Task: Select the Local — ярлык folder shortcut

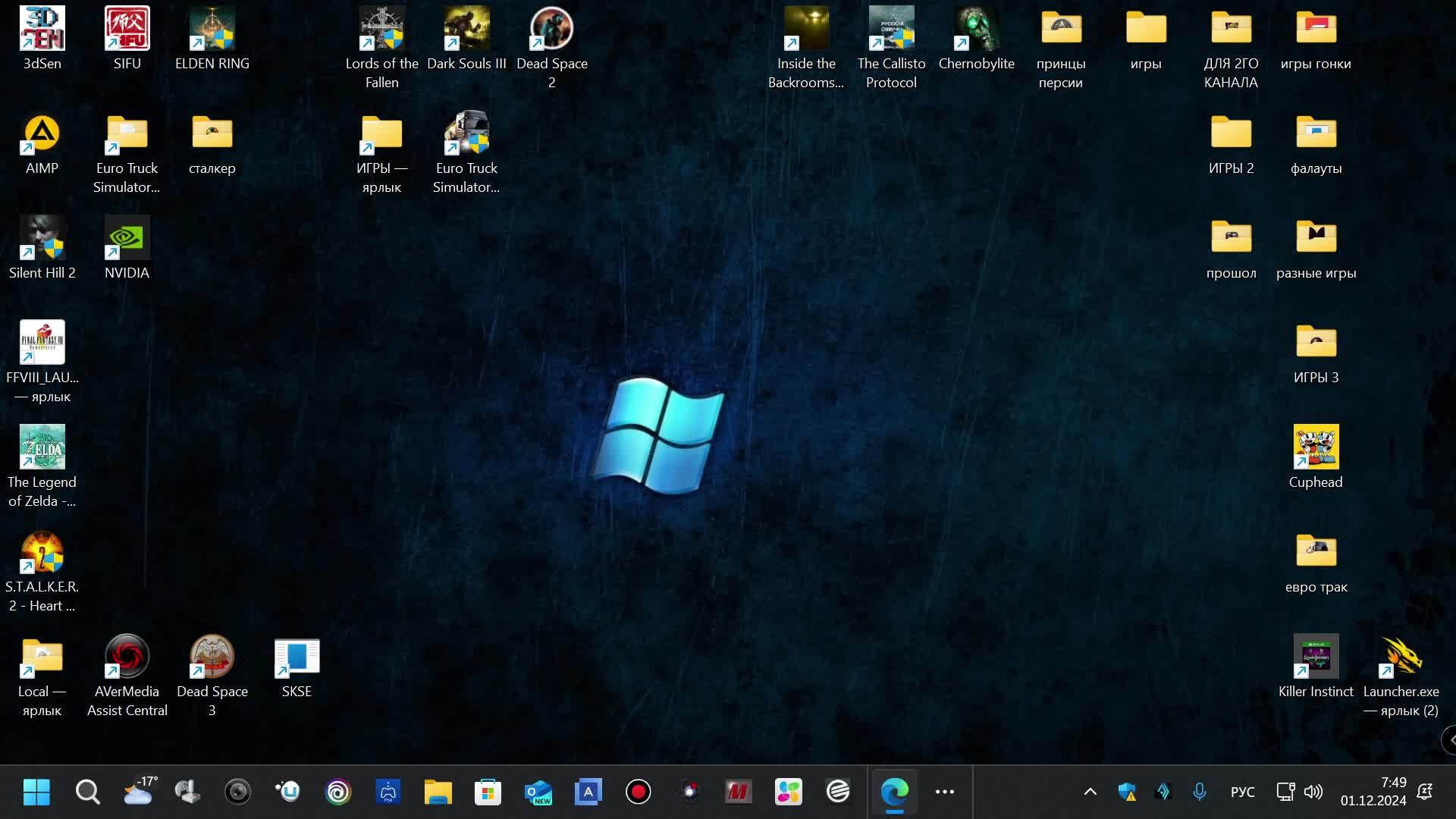Action: tap(42, 676)
